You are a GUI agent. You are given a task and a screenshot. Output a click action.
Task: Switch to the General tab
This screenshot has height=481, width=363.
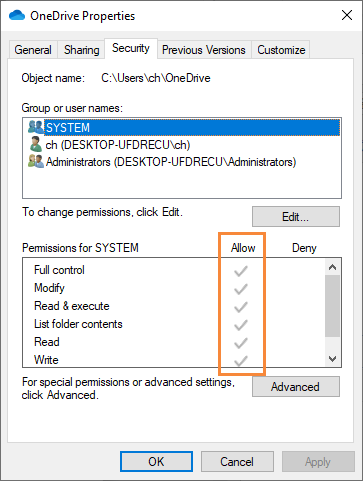tap(33, 50)
